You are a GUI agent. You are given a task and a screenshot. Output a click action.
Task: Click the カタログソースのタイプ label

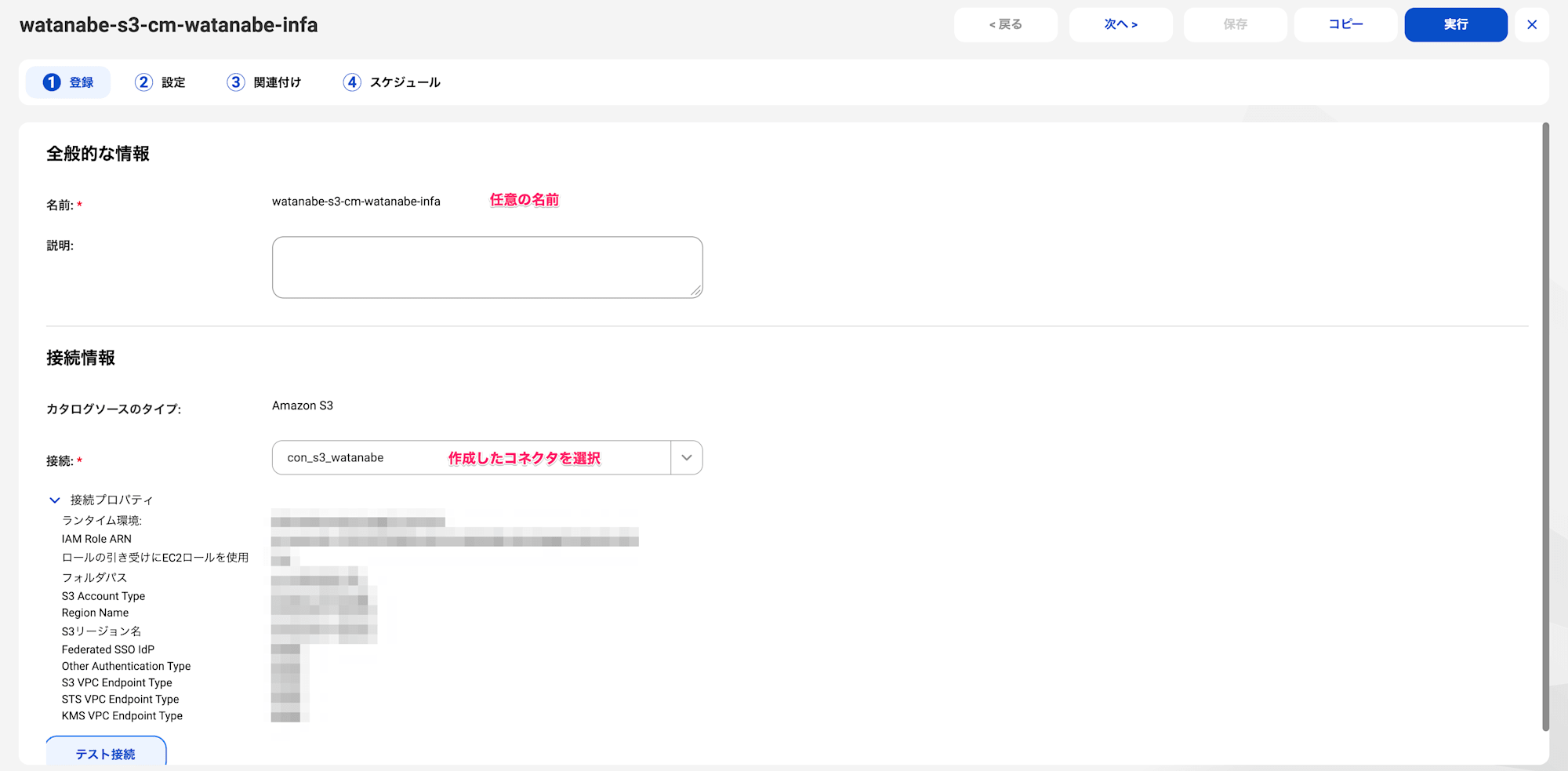[x=114, y=409]
